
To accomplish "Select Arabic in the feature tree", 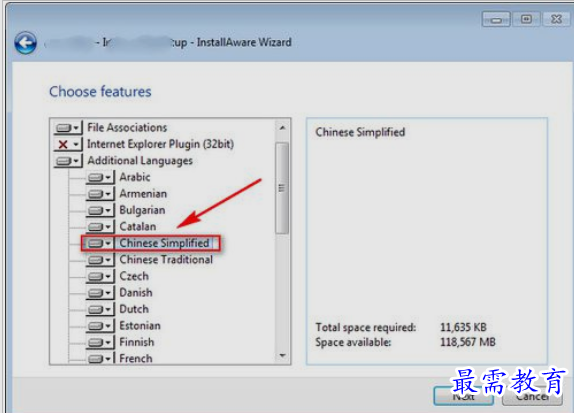I will pyautogui.click(x=135, y=177).
